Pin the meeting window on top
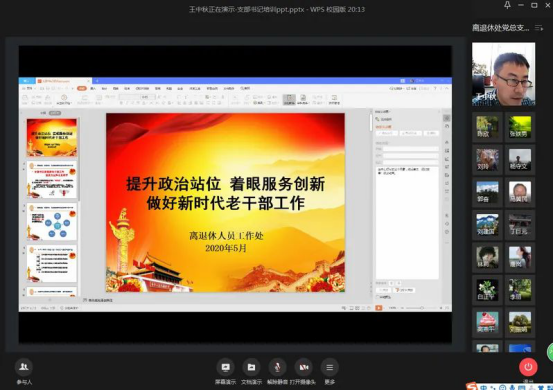Image resolution: width=553 pixels, height=391 pixels. [507, 5]
